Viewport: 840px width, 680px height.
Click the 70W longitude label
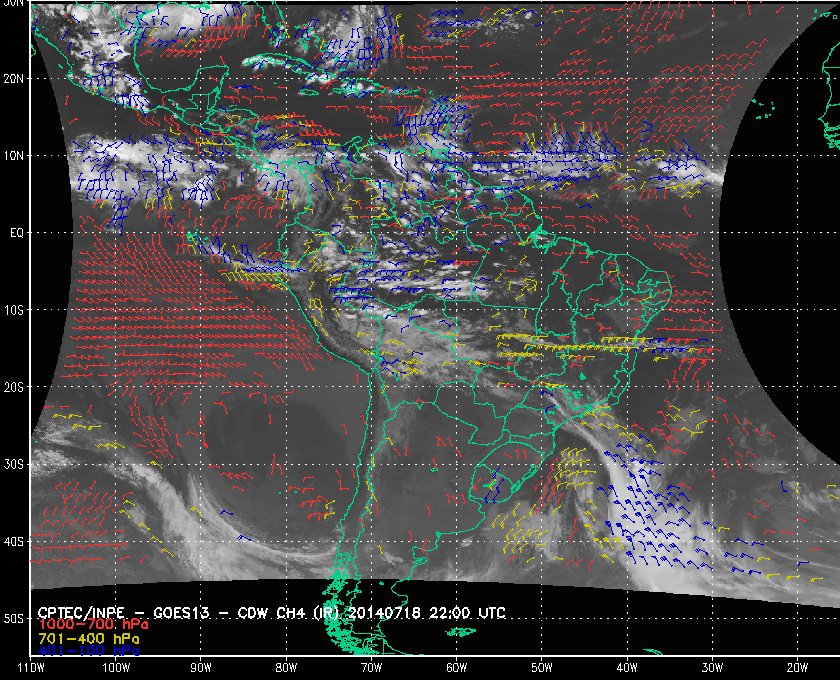[371, 667]
